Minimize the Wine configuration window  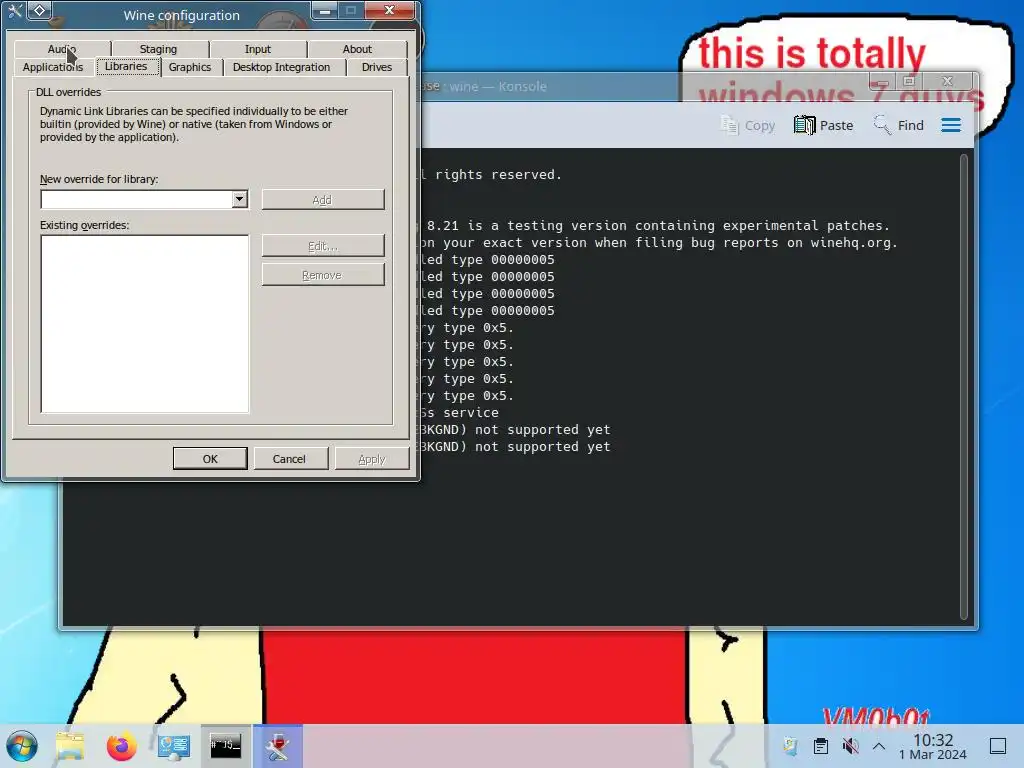(x=325, y=10)
